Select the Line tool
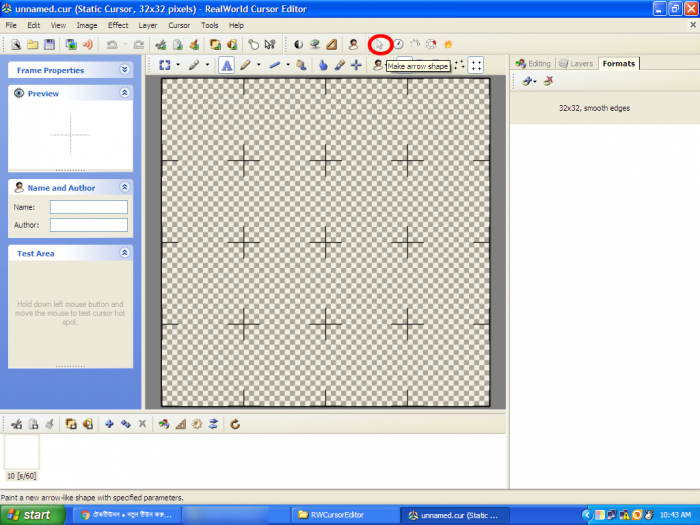Screen dimensions: 700x525 275,65
